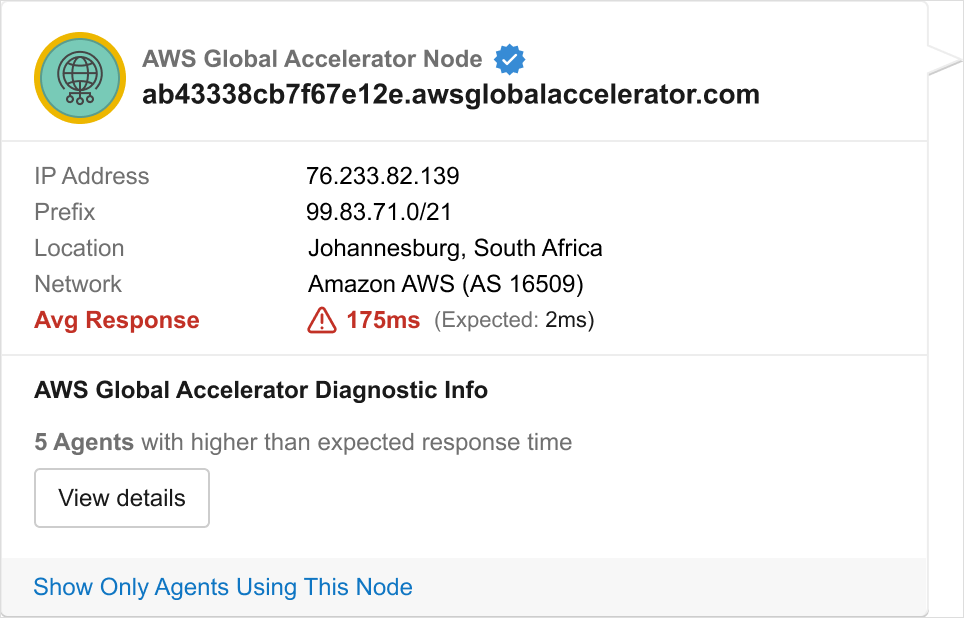Click the Network field label

click(78, 284)
